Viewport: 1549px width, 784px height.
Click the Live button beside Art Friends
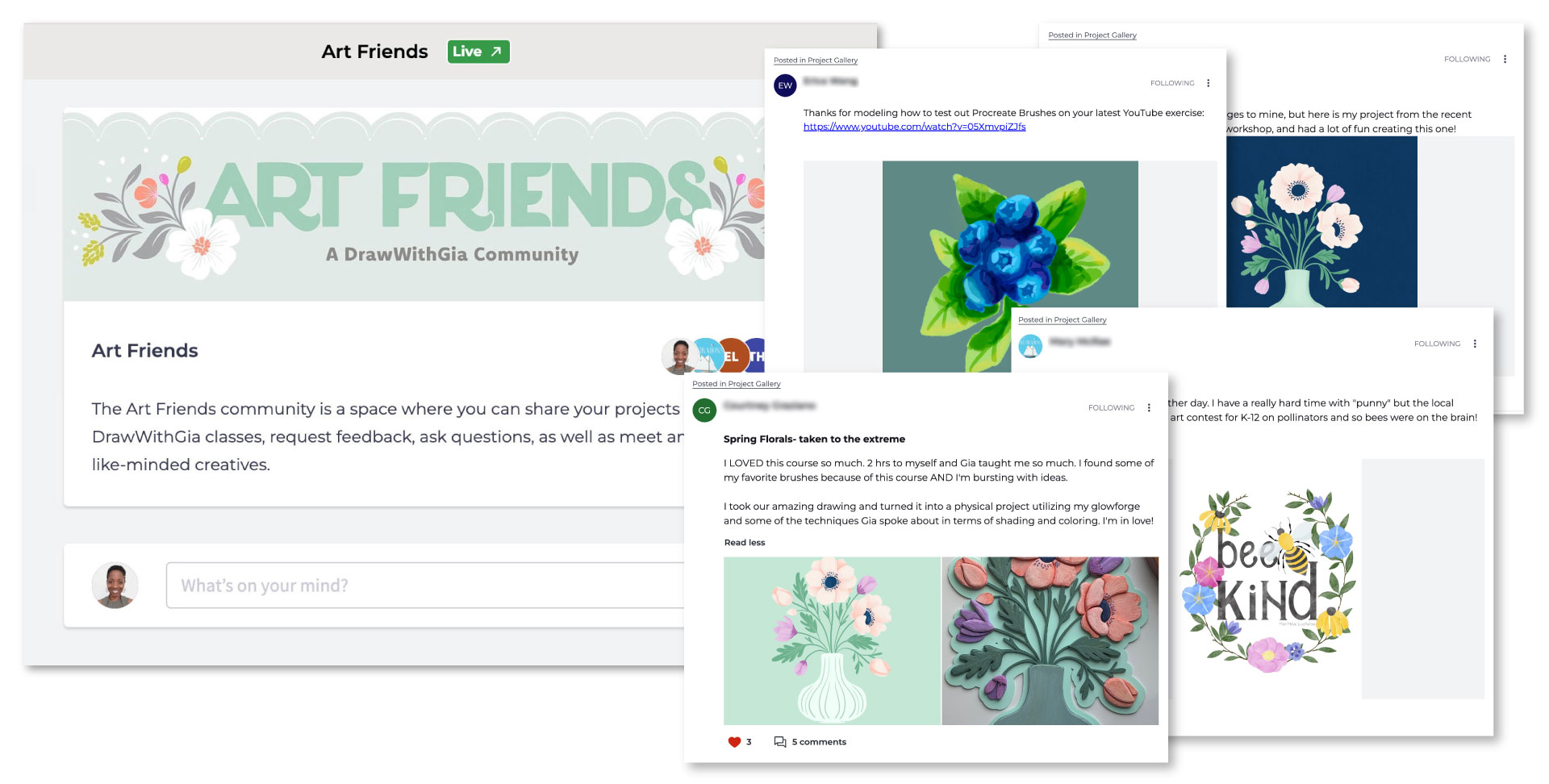coord(478,52)
